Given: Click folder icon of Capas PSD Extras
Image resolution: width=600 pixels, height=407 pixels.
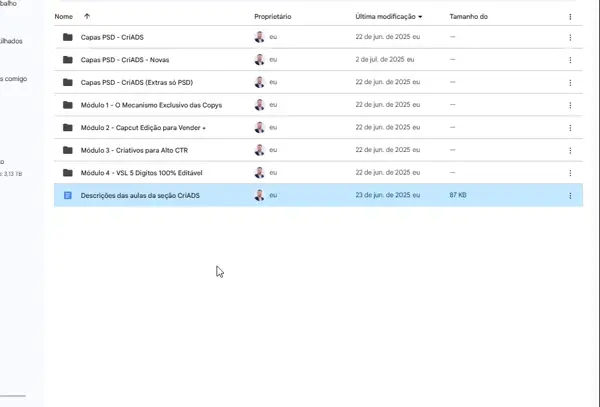Looking at the screenshot, I should coord(68,82).
